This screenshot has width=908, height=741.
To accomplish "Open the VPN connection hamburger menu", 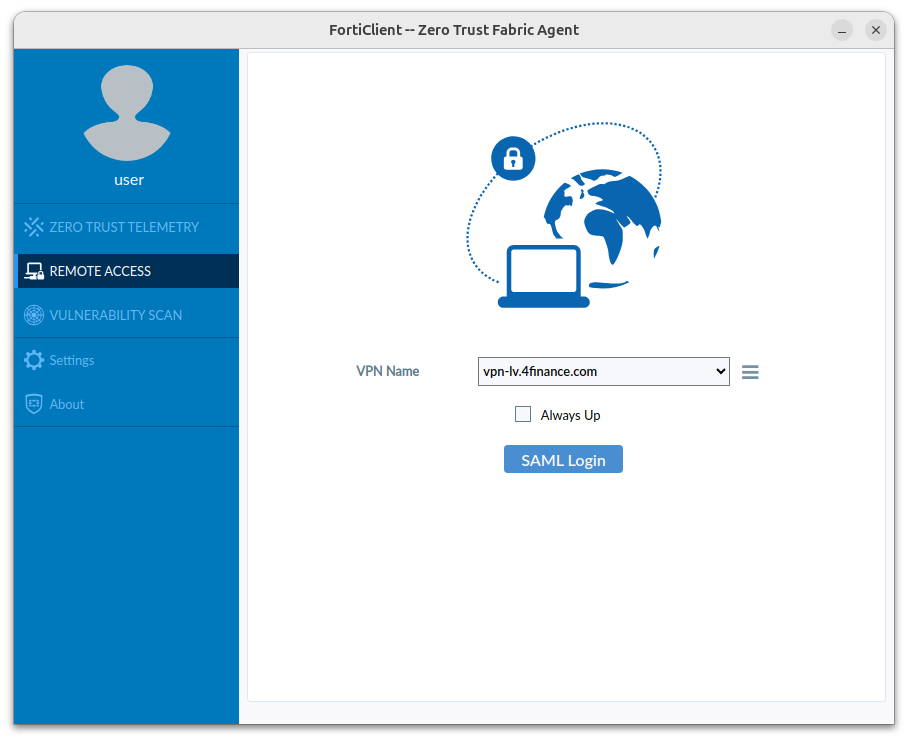I will pyautogui.click(x=750, y=372).
